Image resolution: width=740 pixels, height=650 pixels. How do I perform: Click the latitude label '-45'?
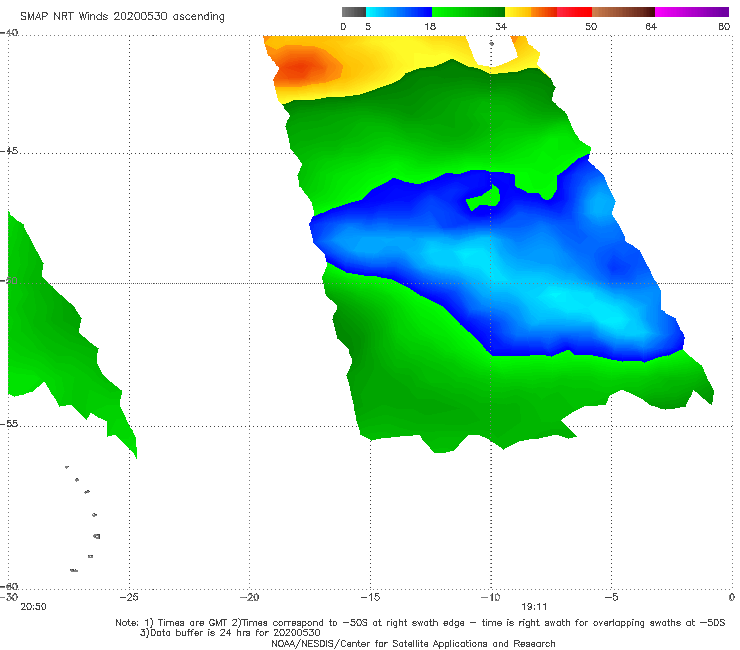[x=9, y=151]
